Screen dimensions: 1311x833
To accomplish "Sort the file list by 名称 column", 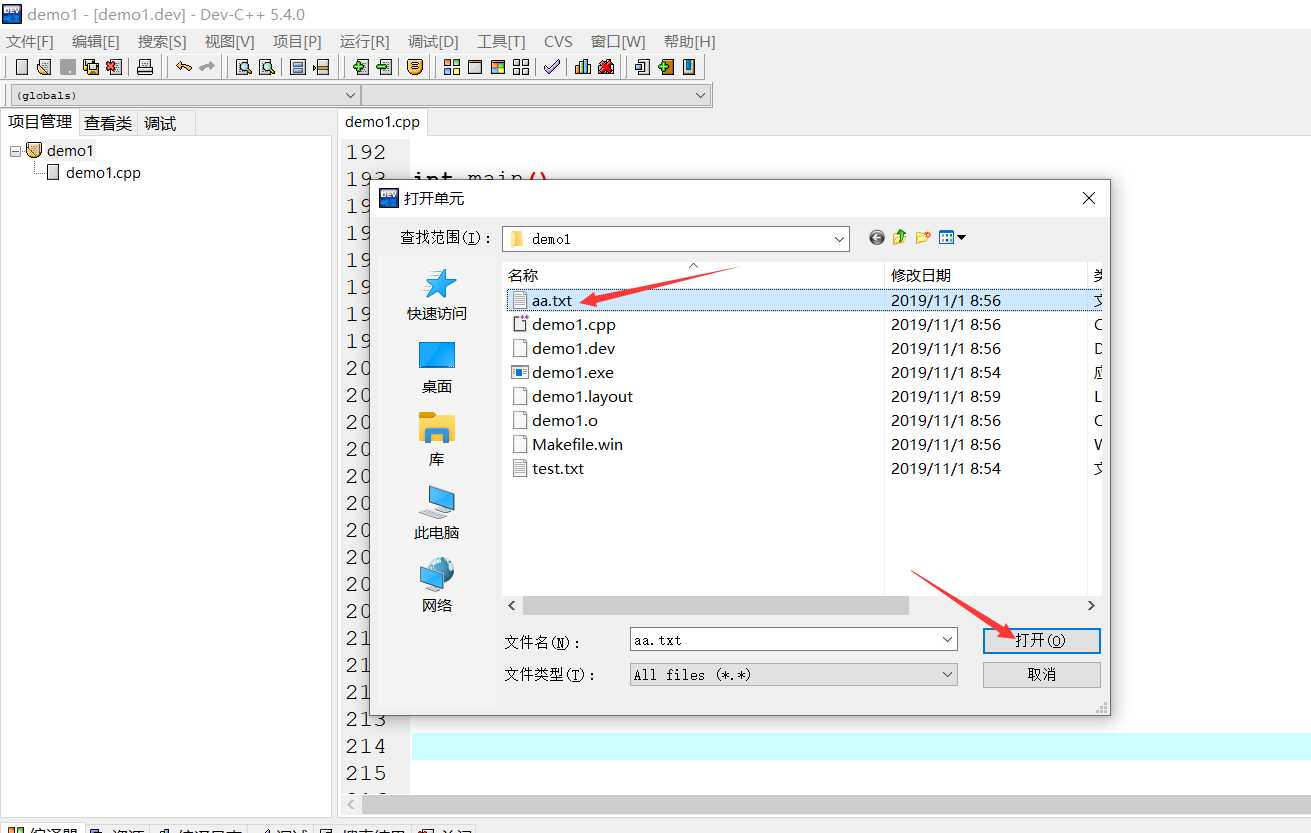I will 693,275.
